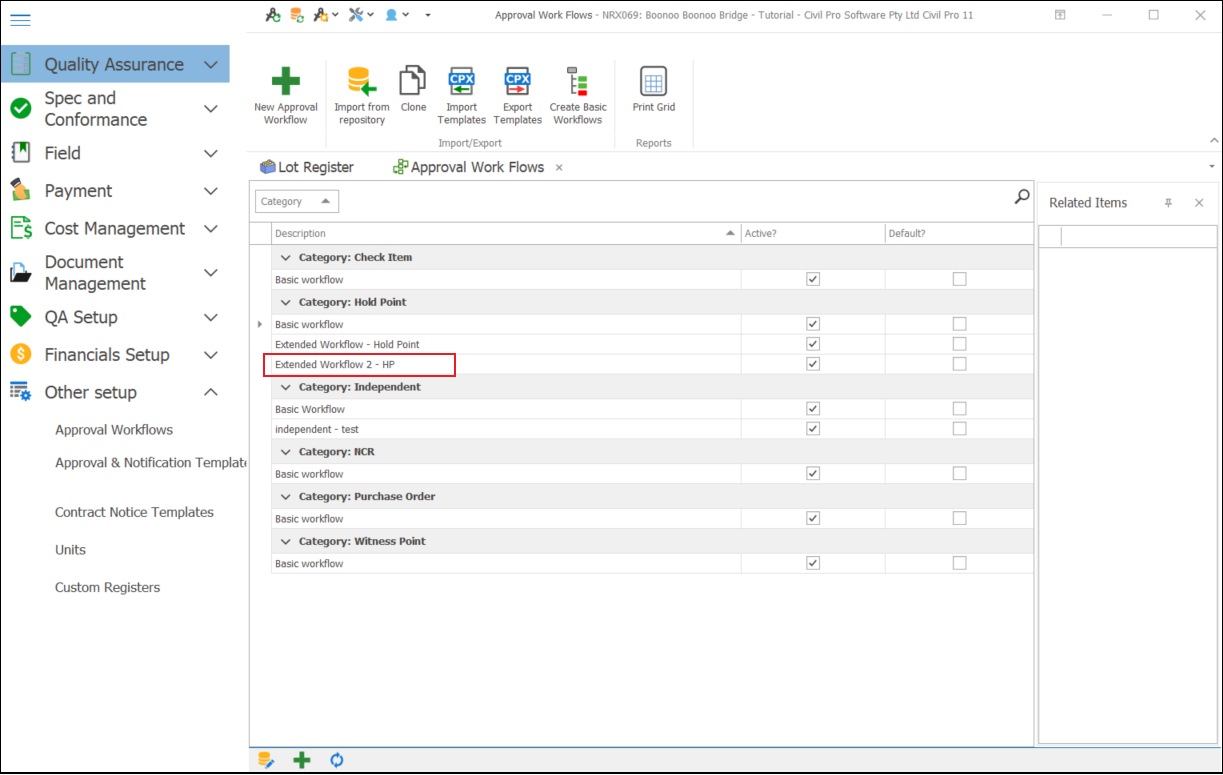The width and height of the screenshot is (1223, 775).
Task: Open Approval & Notification Templates link
Action: click(x=150, y=463)
